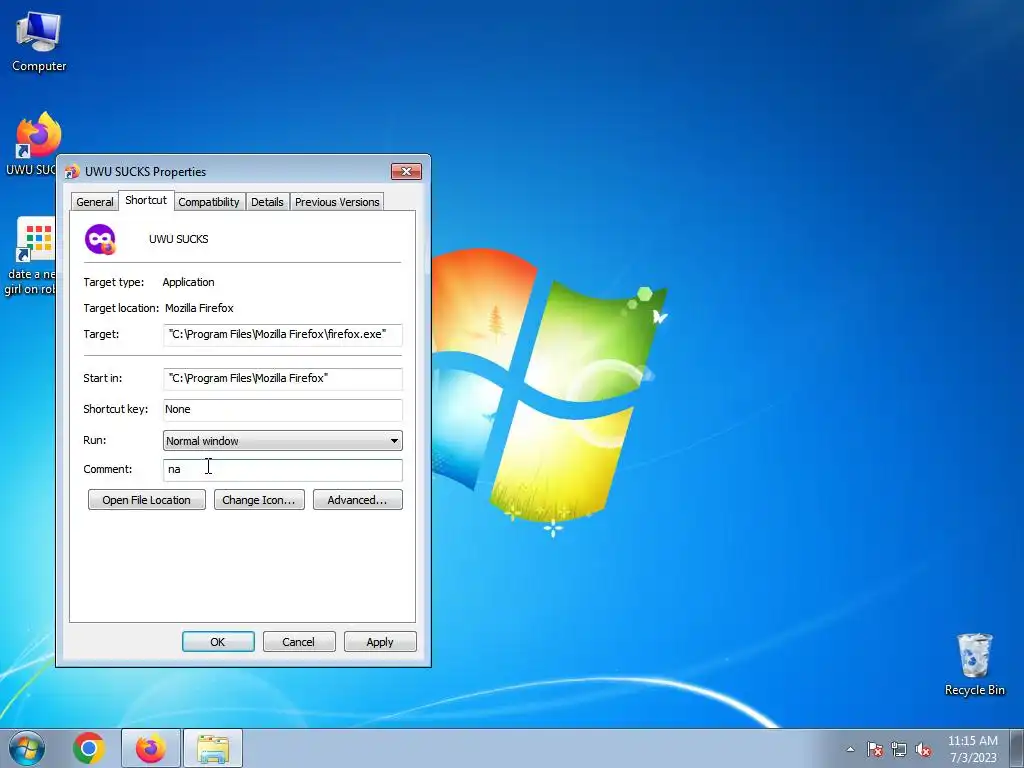Focus the Start in field
Screen dimensions: 1024x768
pyautogui.click(x=282, y=378)
